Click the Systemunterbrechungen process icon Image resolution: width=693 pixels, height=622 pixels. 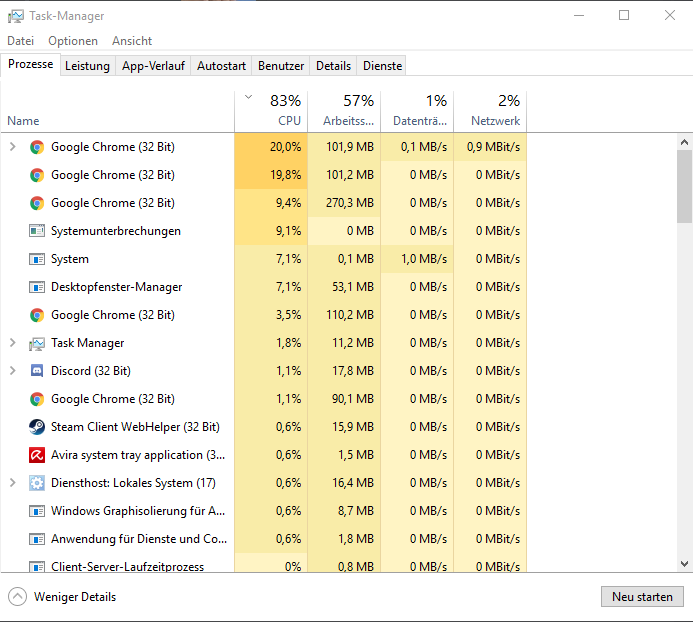coord(37,231)
